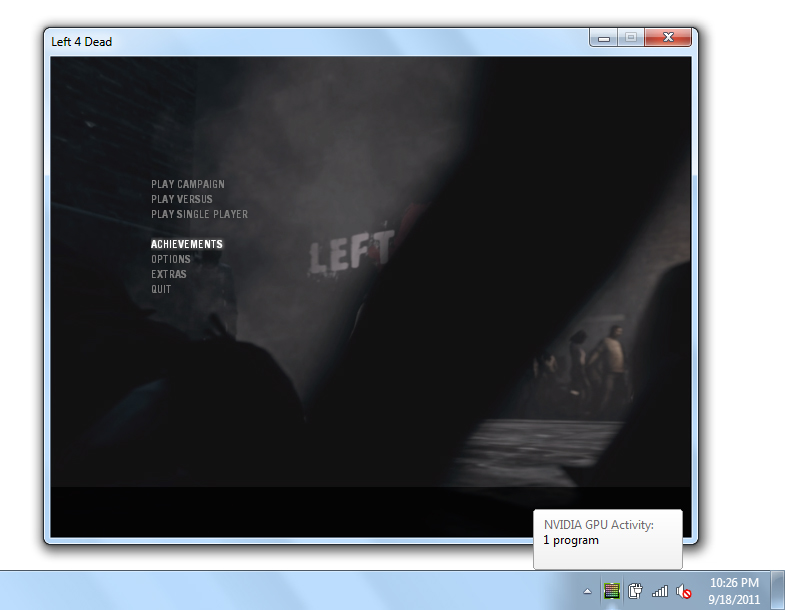Click Quit in the game menu

161,289
